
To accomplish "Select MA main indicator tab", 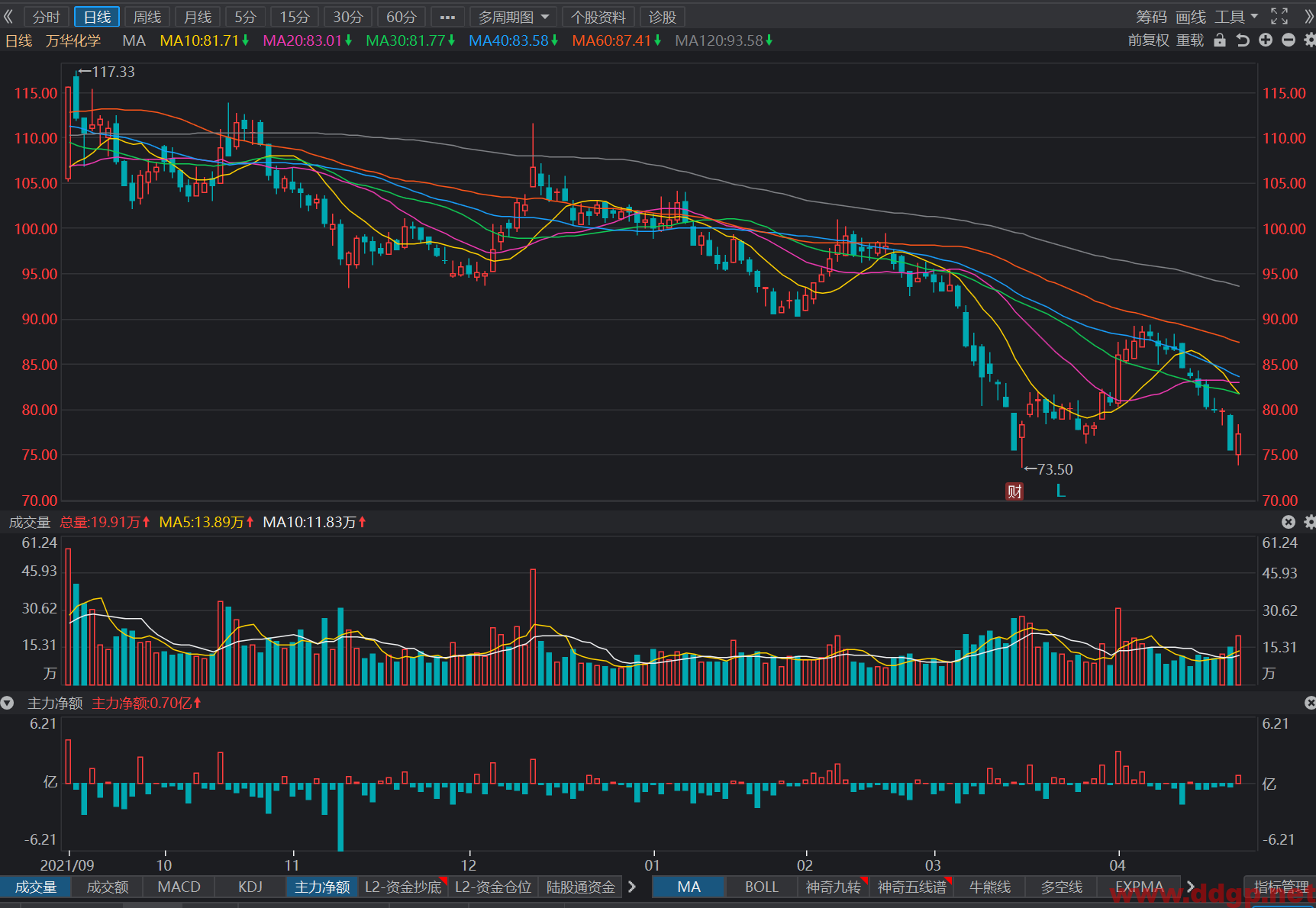I will 689,887.
